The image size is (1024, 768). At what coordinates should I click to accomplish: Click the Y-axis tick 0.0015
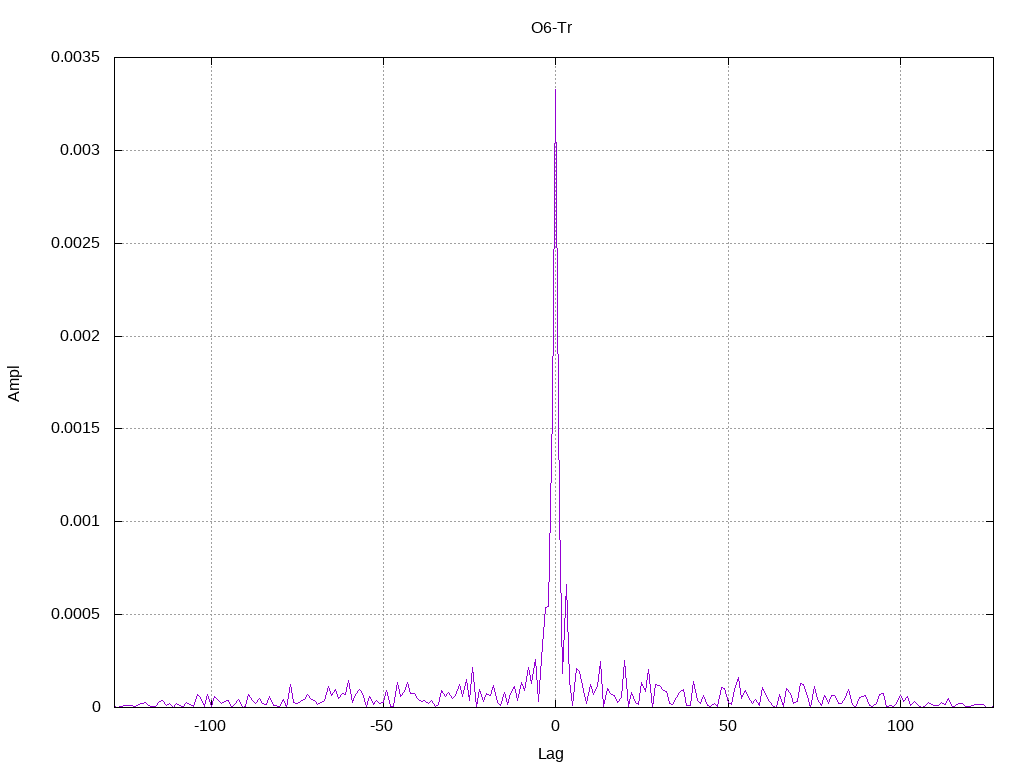tap(76, 428)
